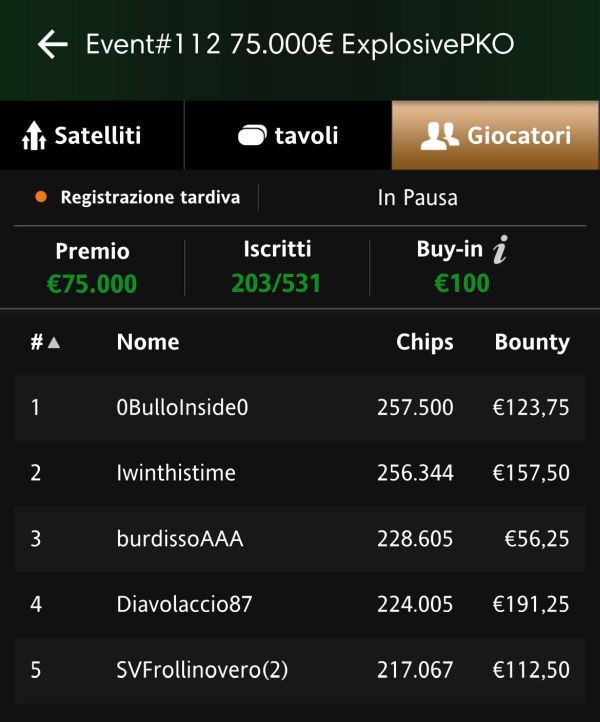This screenshot has height=722, width=600.
Task: Click the orange late-registration status dot
Action: click(x=41, y=197)
